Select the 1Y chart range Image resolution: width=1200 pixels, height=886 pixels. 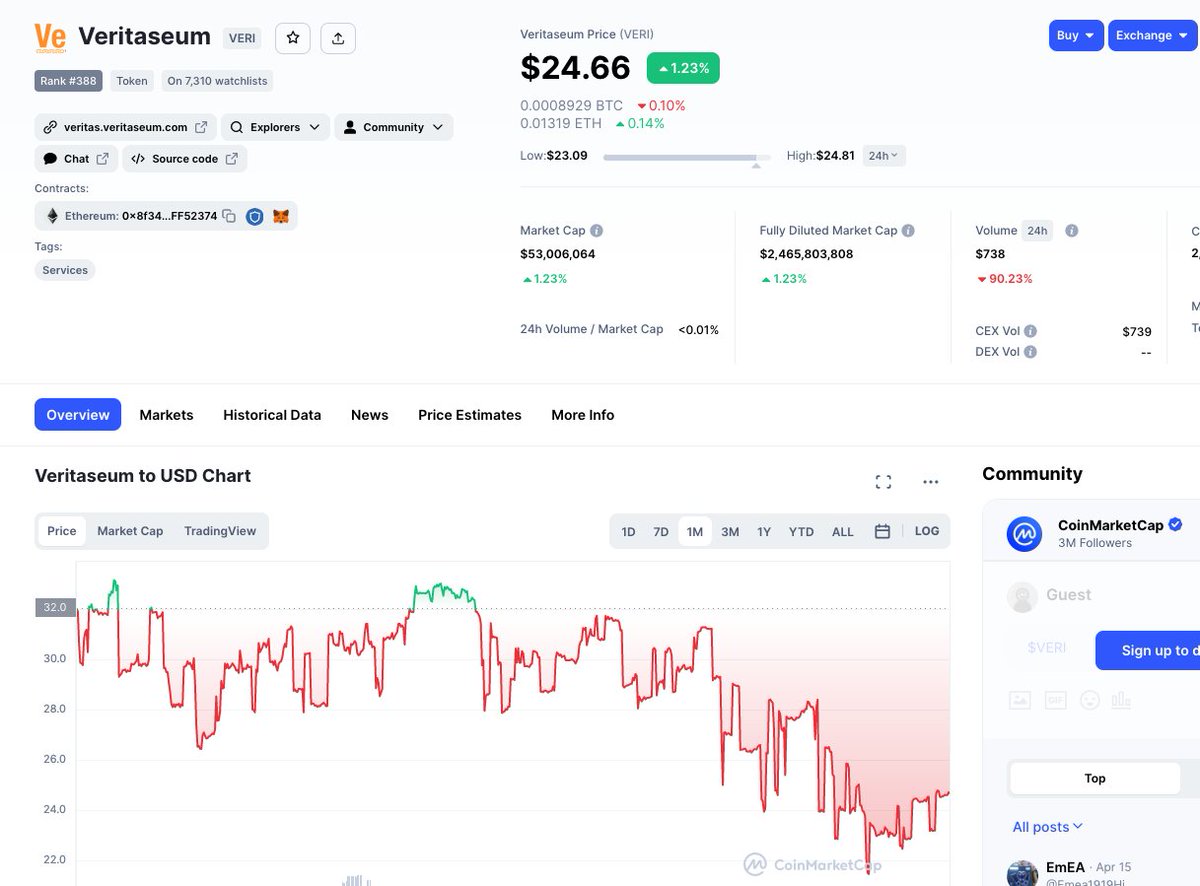pos(764,532)
